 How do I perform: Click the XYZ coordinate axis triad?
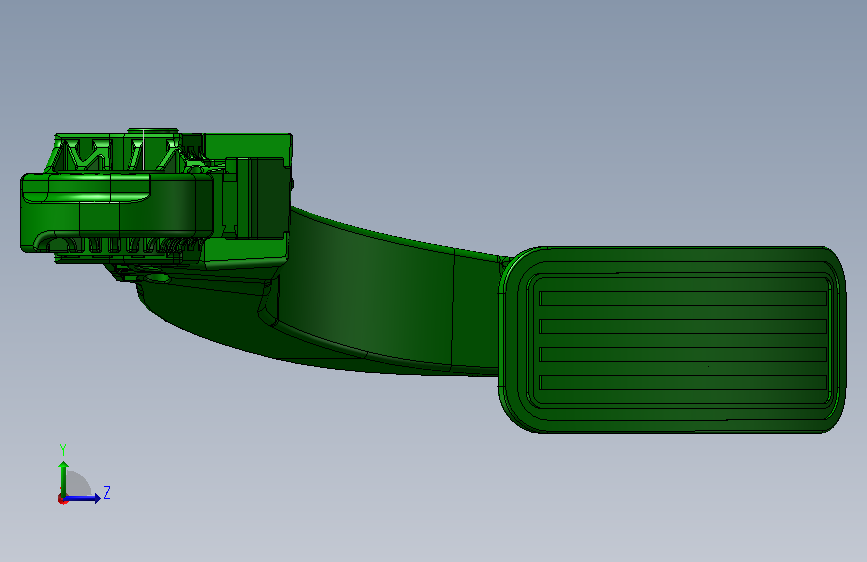tap(84, 475)
